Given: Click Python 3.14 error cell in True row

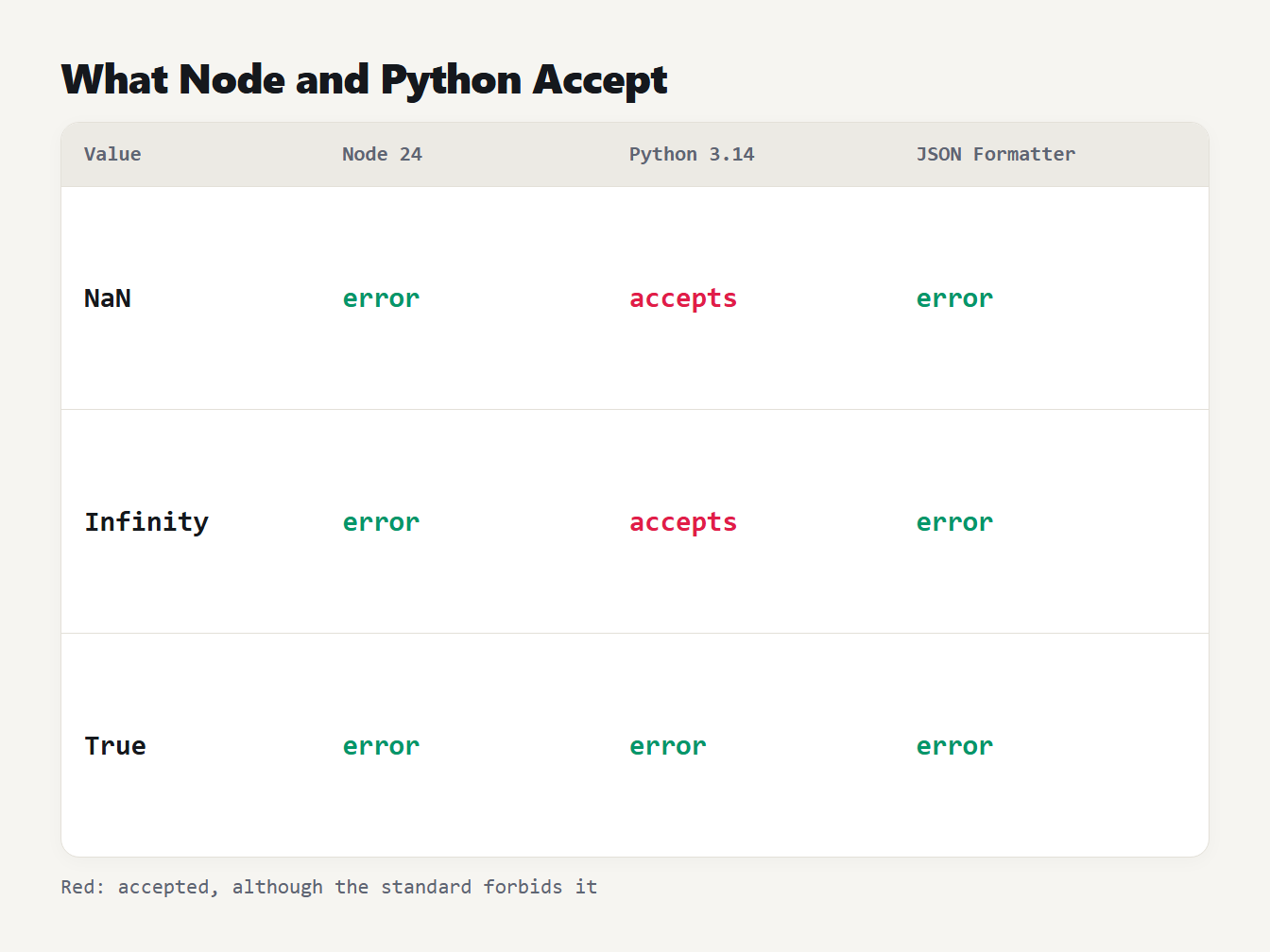Looking at the screenshot, I should (x=668, y=746).
